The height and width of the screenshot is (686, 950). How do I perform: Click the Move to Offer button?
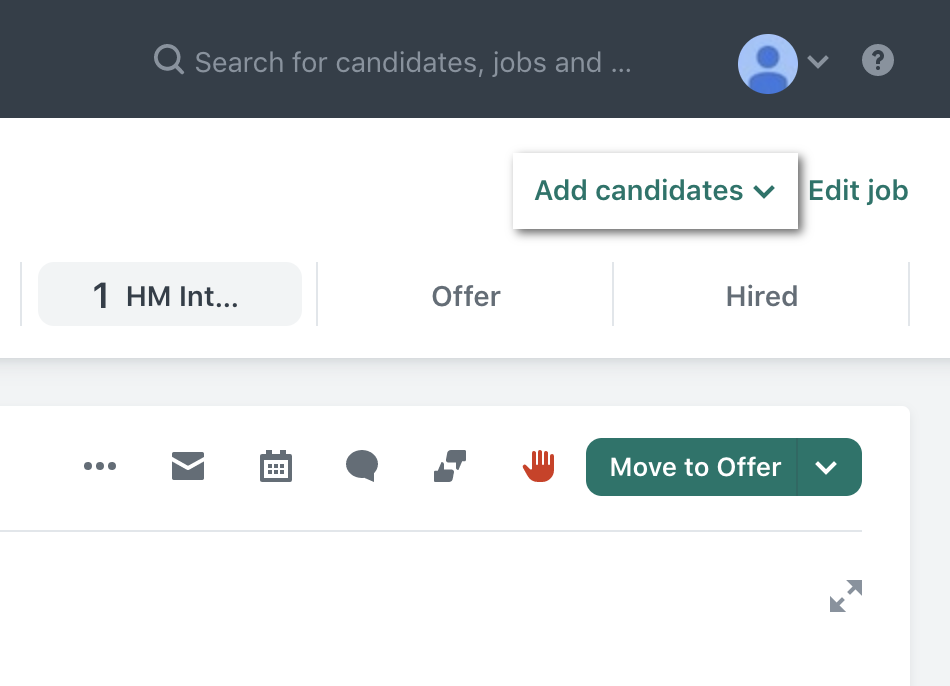pos(692,467)
